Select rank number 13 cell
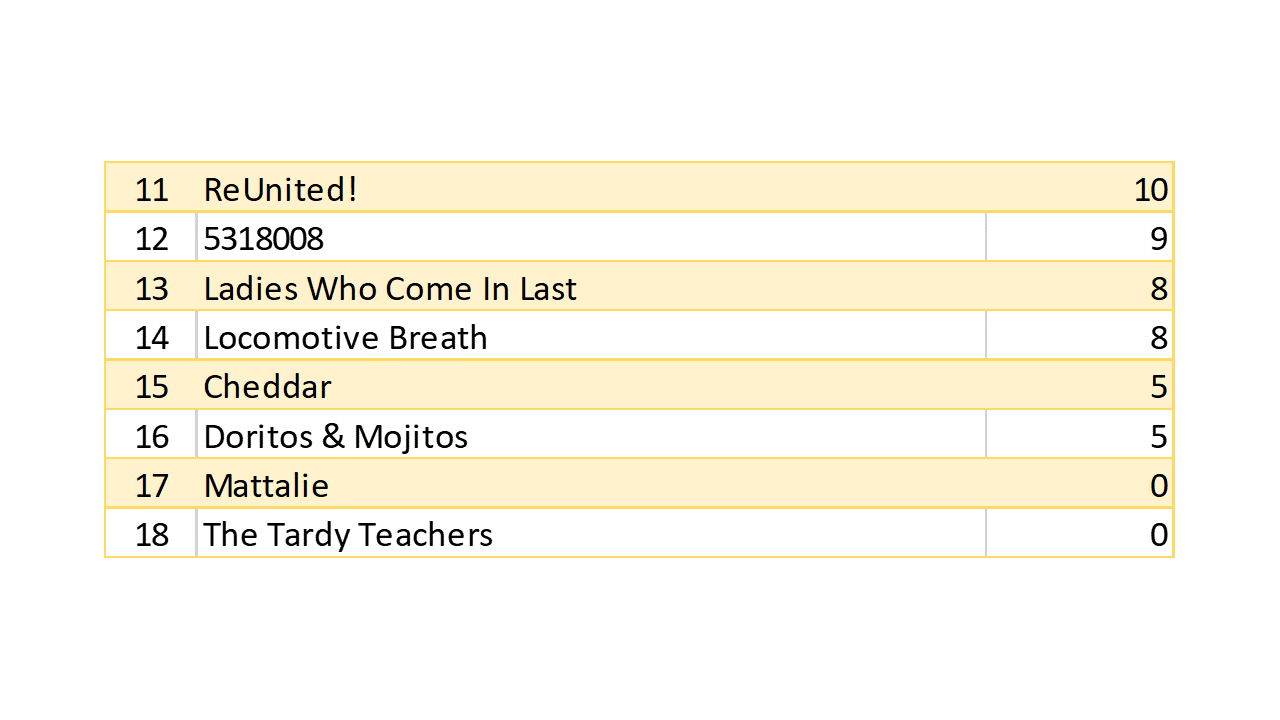 click(151, 288)
